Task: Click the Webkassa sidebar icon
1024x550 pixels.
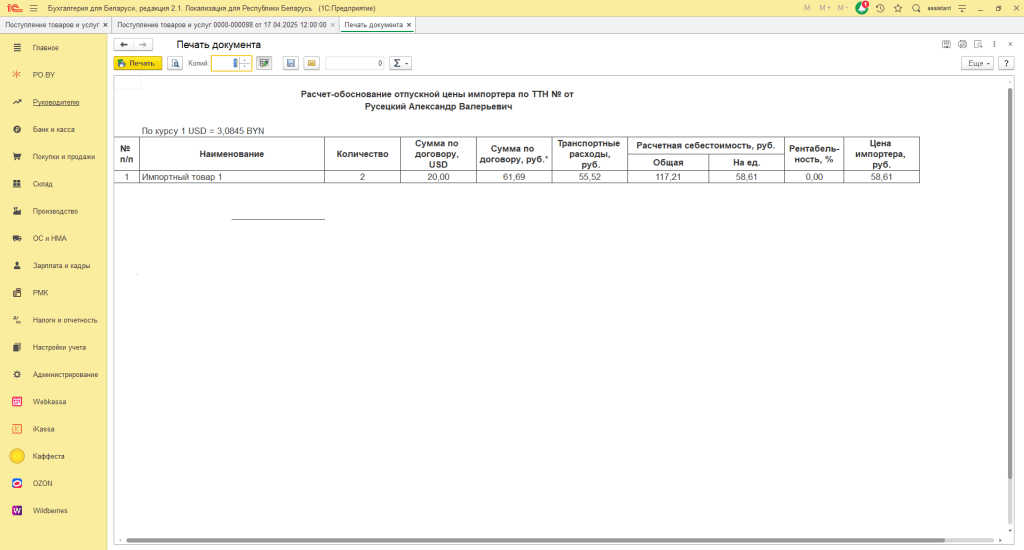Action: tap(17, 402)
